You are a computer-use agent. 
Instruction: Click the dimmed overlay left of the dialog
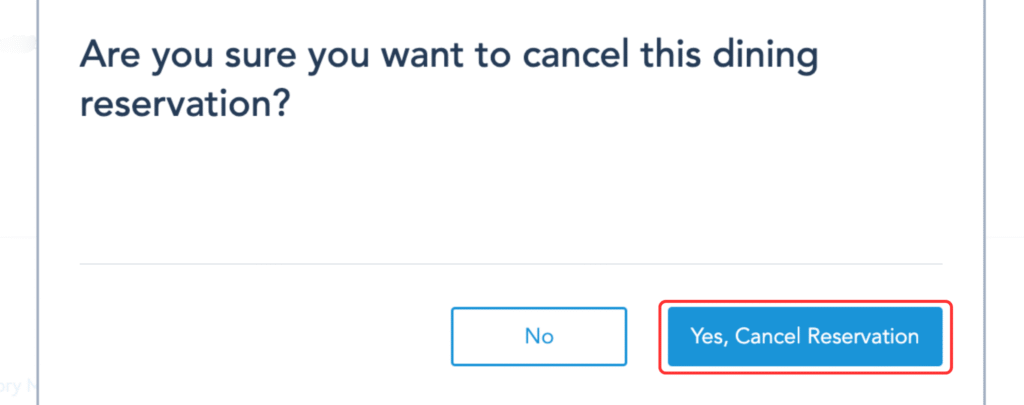pyautogui.click(x=18, y=196)
